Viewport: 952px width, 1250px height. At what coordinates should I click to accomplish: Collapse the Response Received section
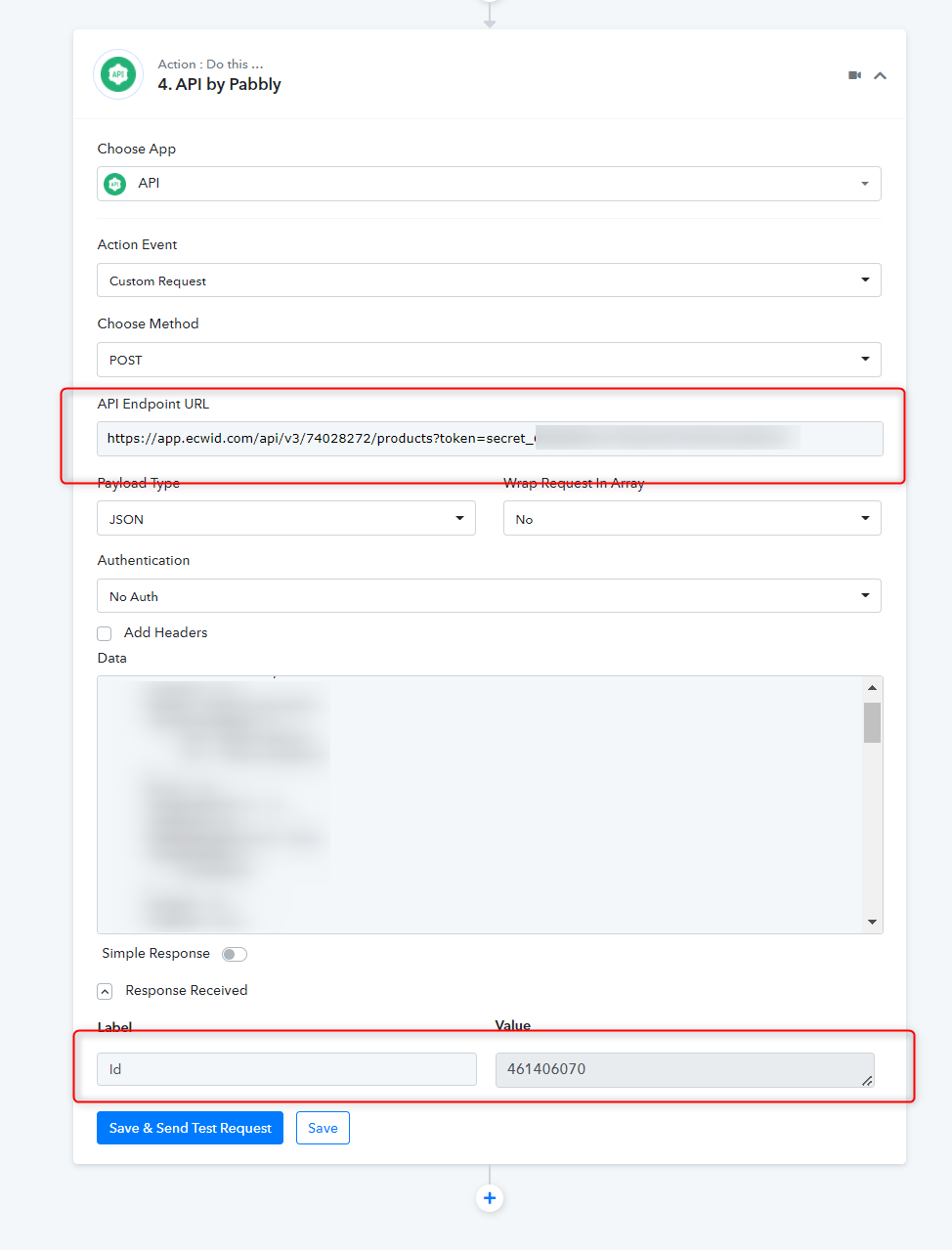click(105, 991)
